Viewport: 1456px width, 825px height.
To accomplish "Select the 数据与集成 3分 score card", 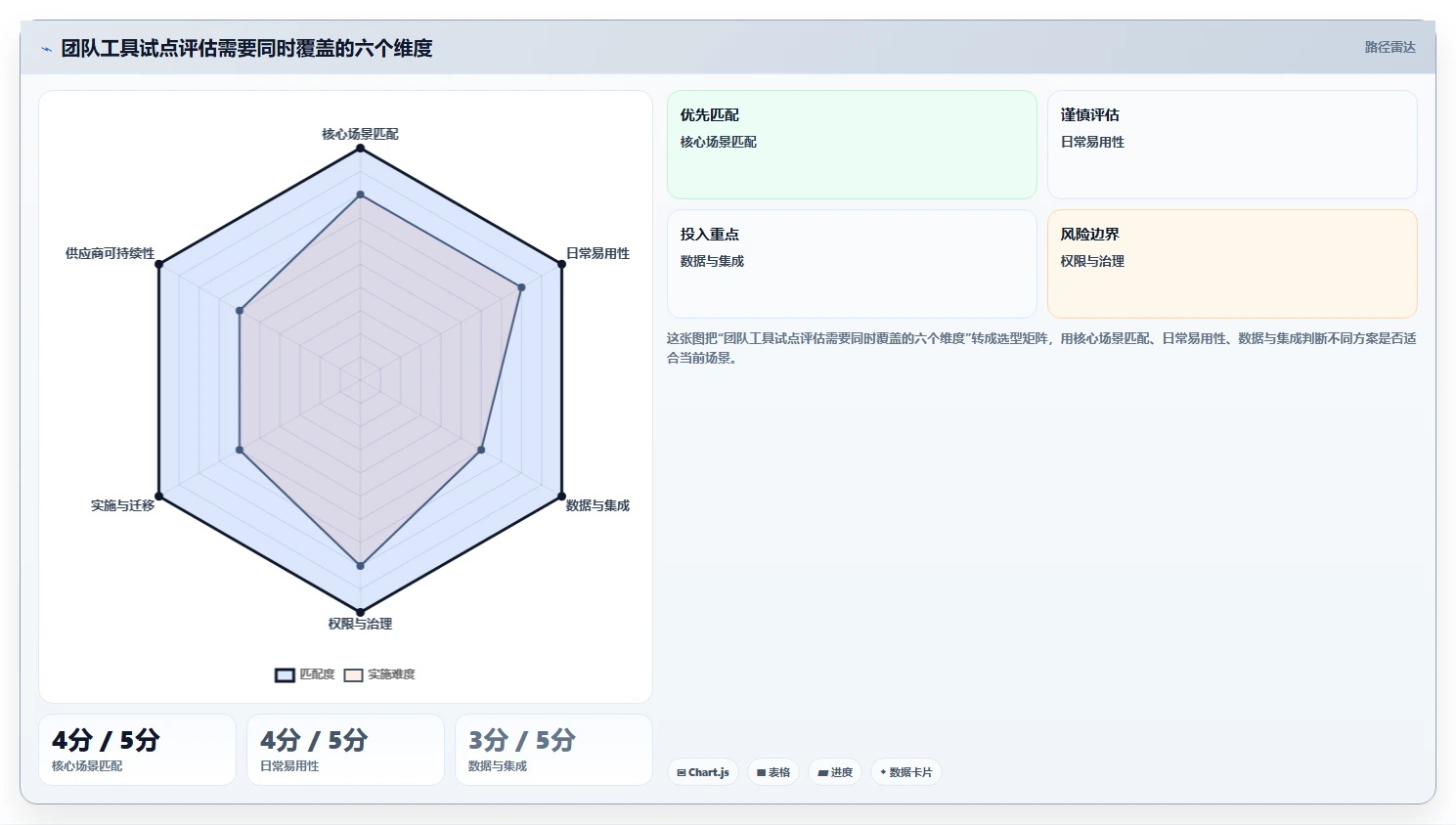I will coord(553,750).
